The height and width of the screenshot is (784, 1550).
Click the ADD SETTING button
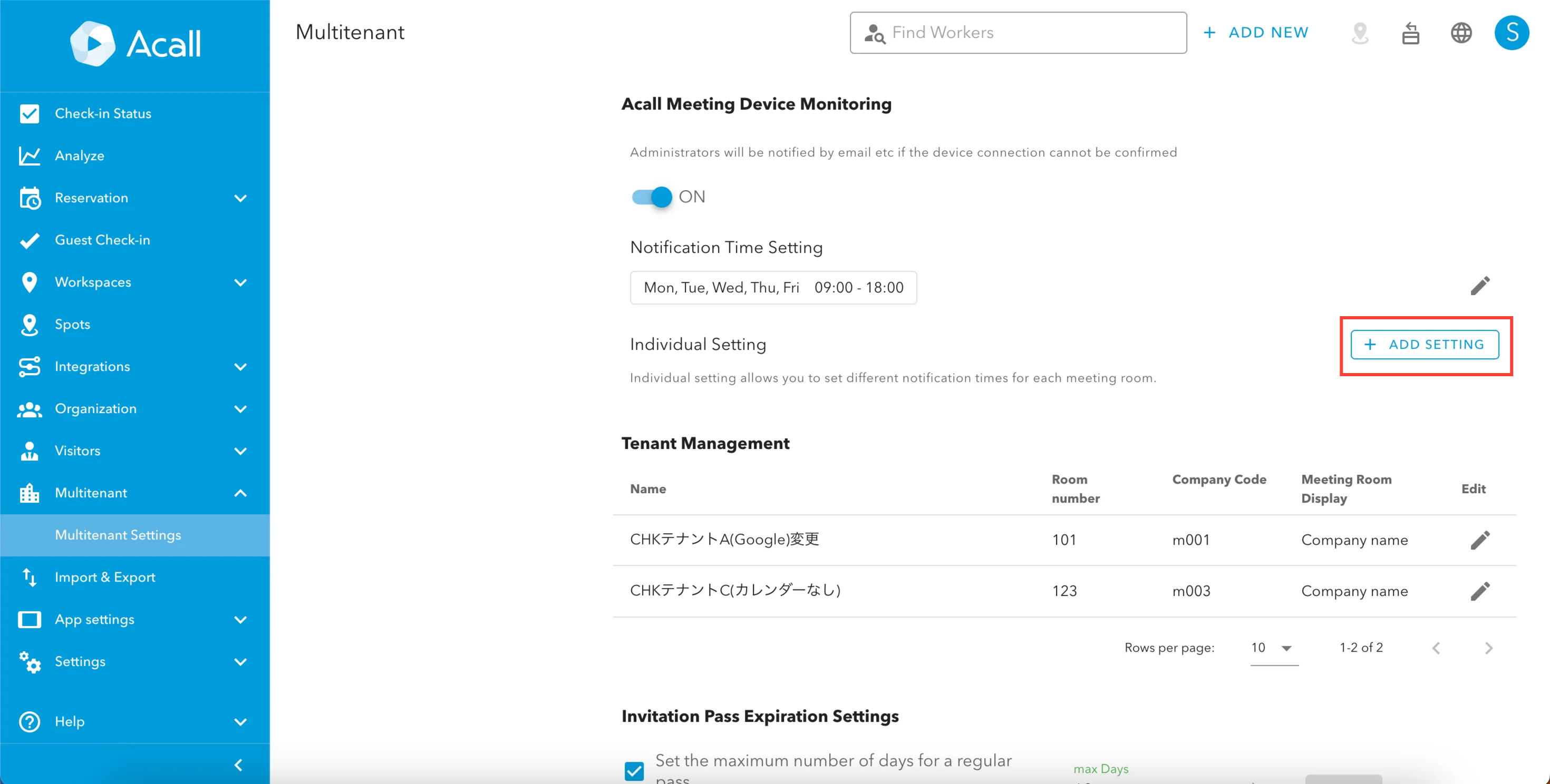pos(1424,345)
